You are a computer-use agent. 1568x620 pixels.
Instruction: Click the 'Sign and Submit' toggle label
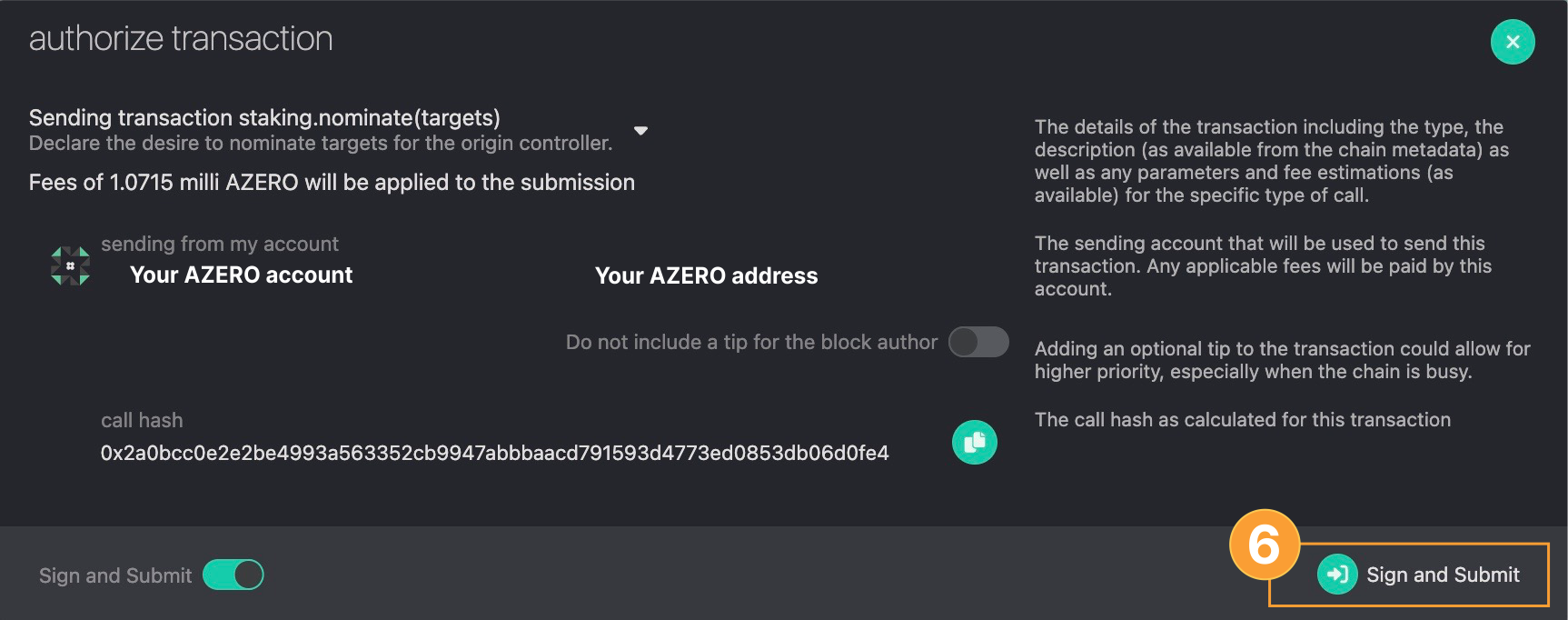pyautogui.click(x=115, y=575)
